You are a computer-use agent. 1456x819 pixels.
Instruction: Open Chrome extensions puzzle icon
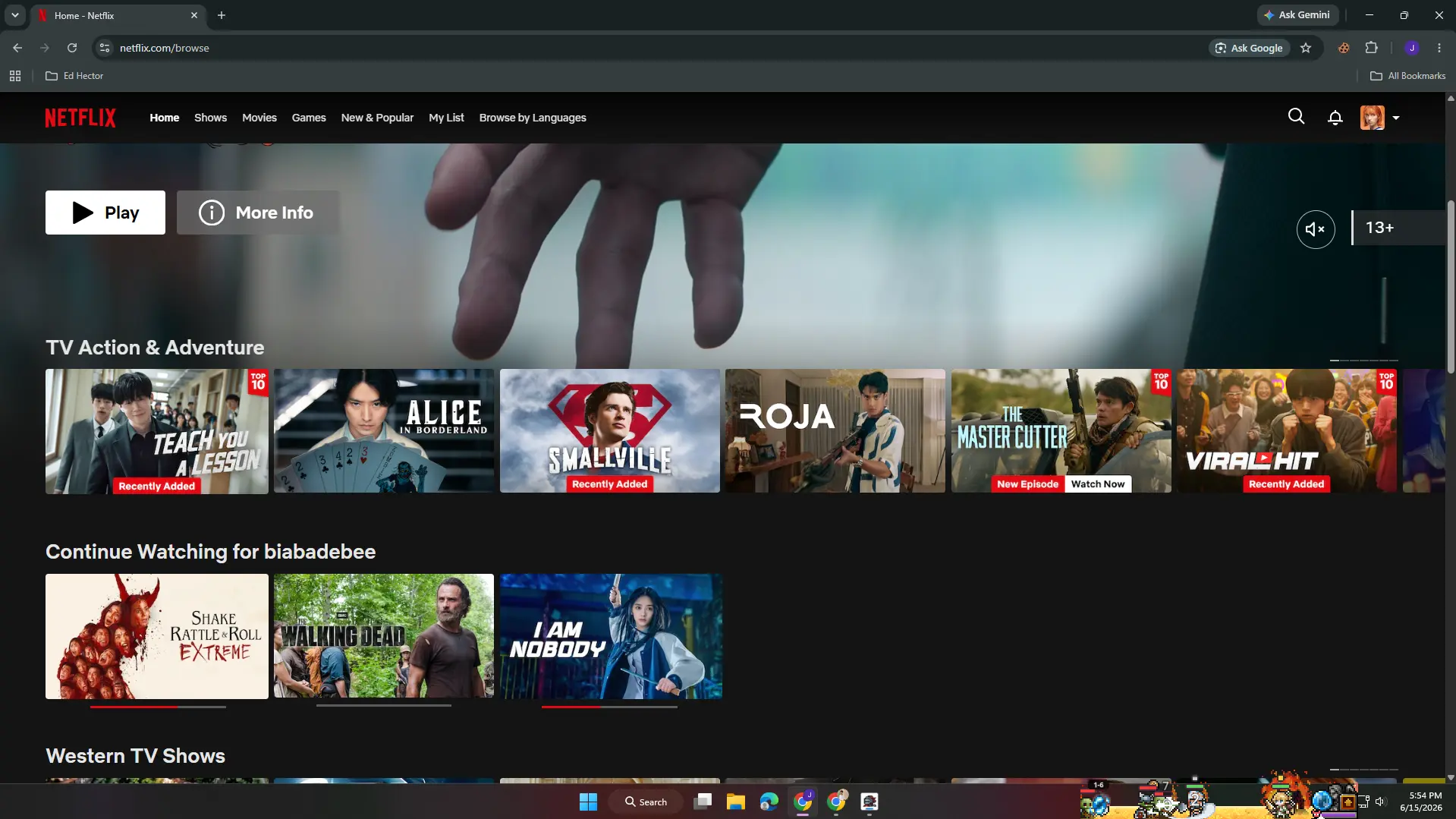(x=1371, y=48)
